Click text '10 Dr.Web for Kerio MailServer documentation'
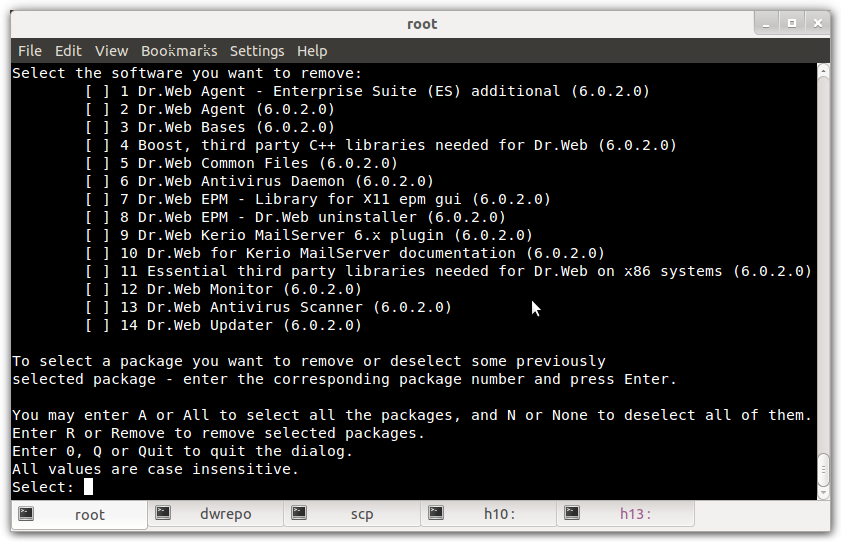 (318, 254)
